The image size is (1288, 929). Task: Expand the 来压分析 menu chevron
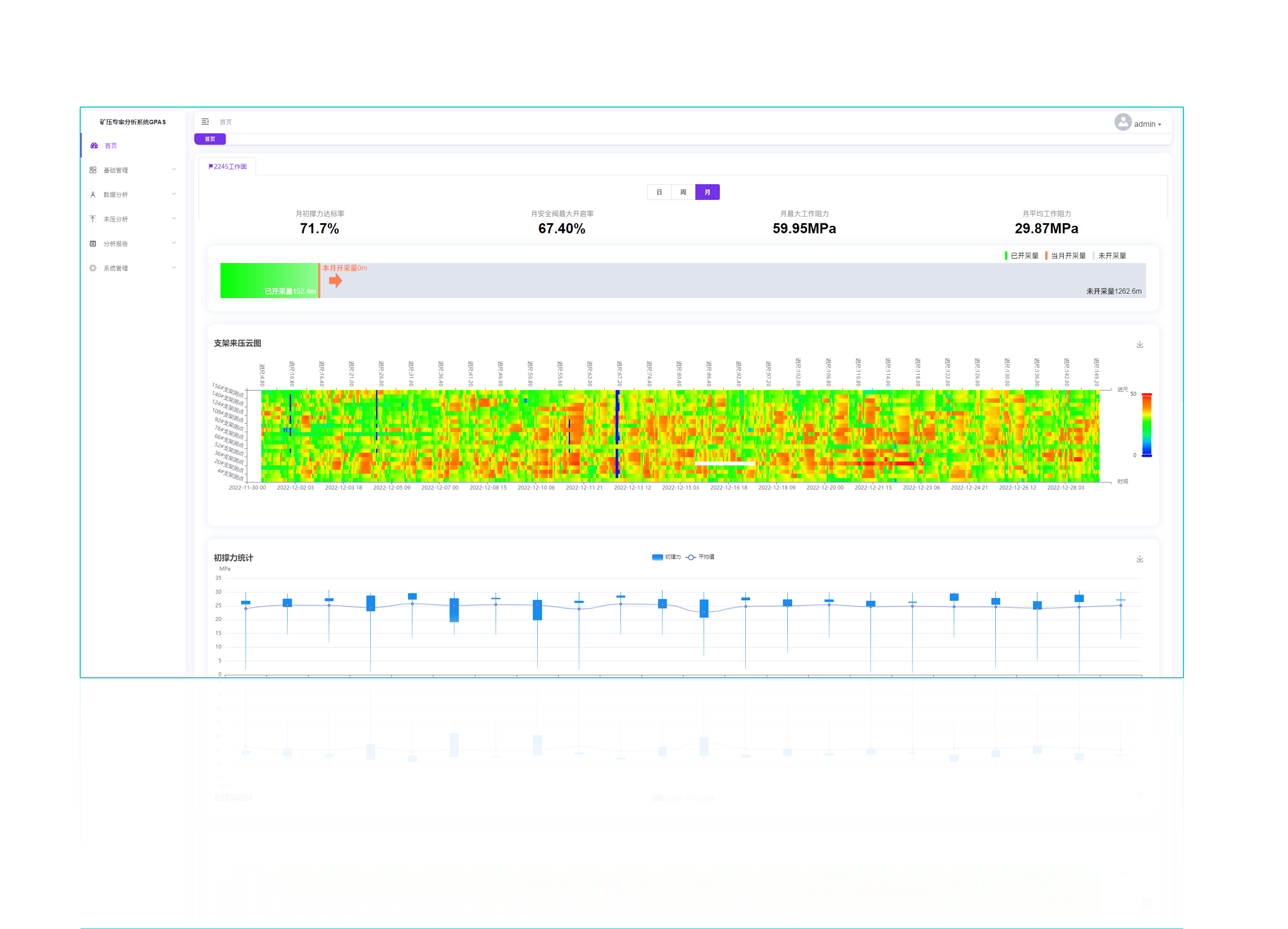click(174, 219)
